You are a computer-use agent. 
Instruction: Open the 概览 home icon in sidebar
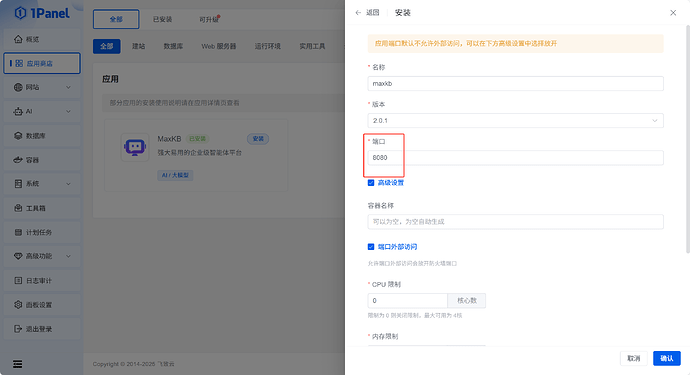(x=18, y=39)
